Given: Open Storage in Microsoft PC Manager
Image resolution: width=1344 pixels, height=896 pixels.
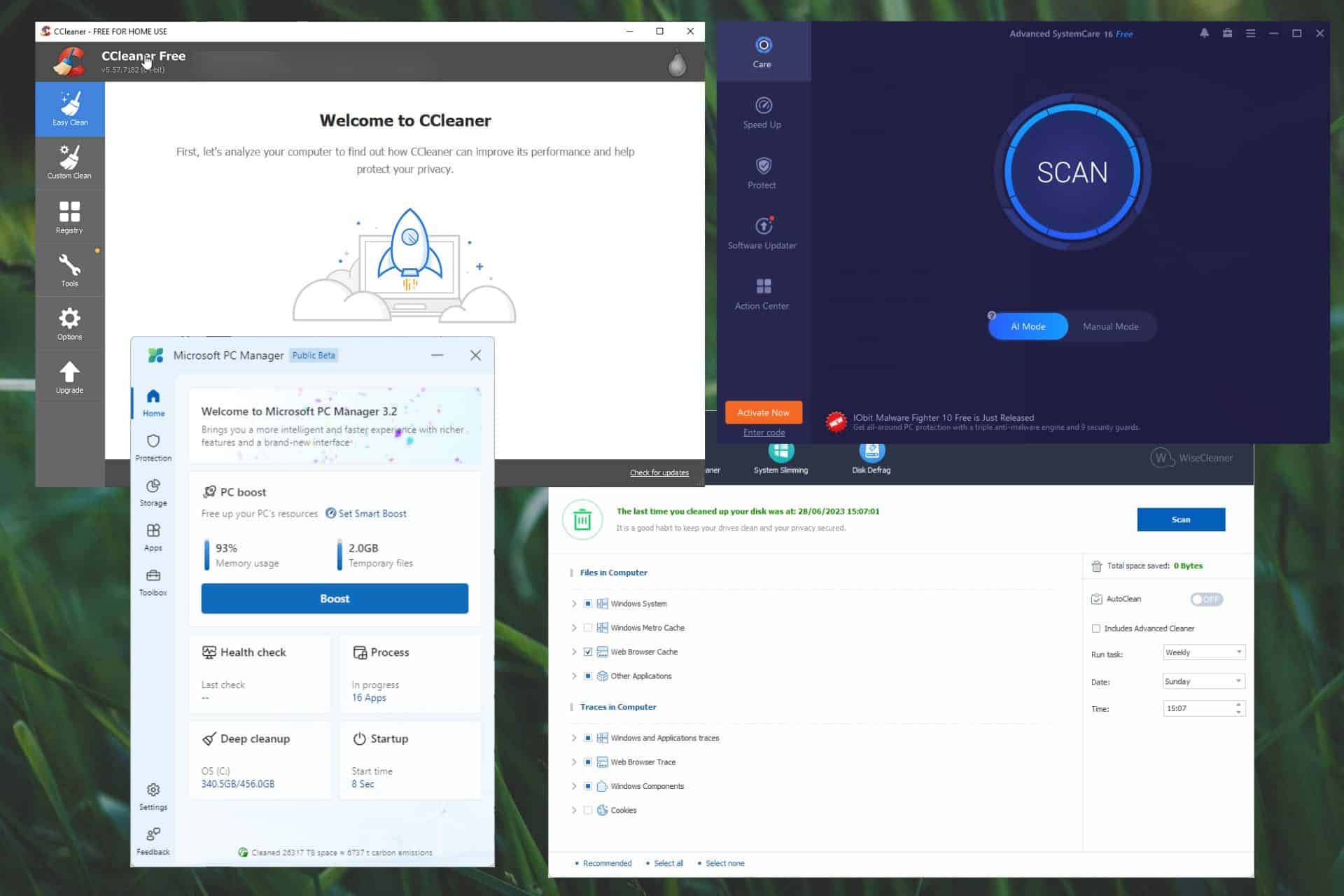Looking at the screenshot, I should [x=153, y=492].
